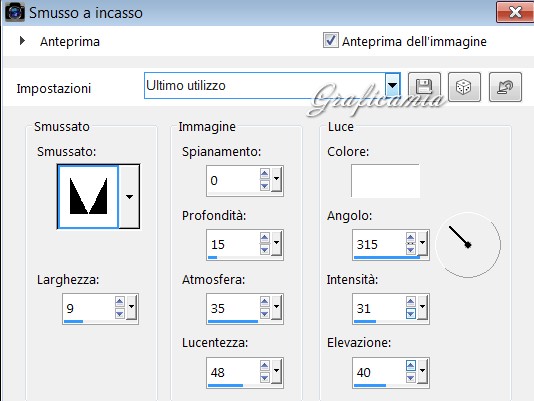Open the Angolo value slider dropdown

(x=422, y=243)
